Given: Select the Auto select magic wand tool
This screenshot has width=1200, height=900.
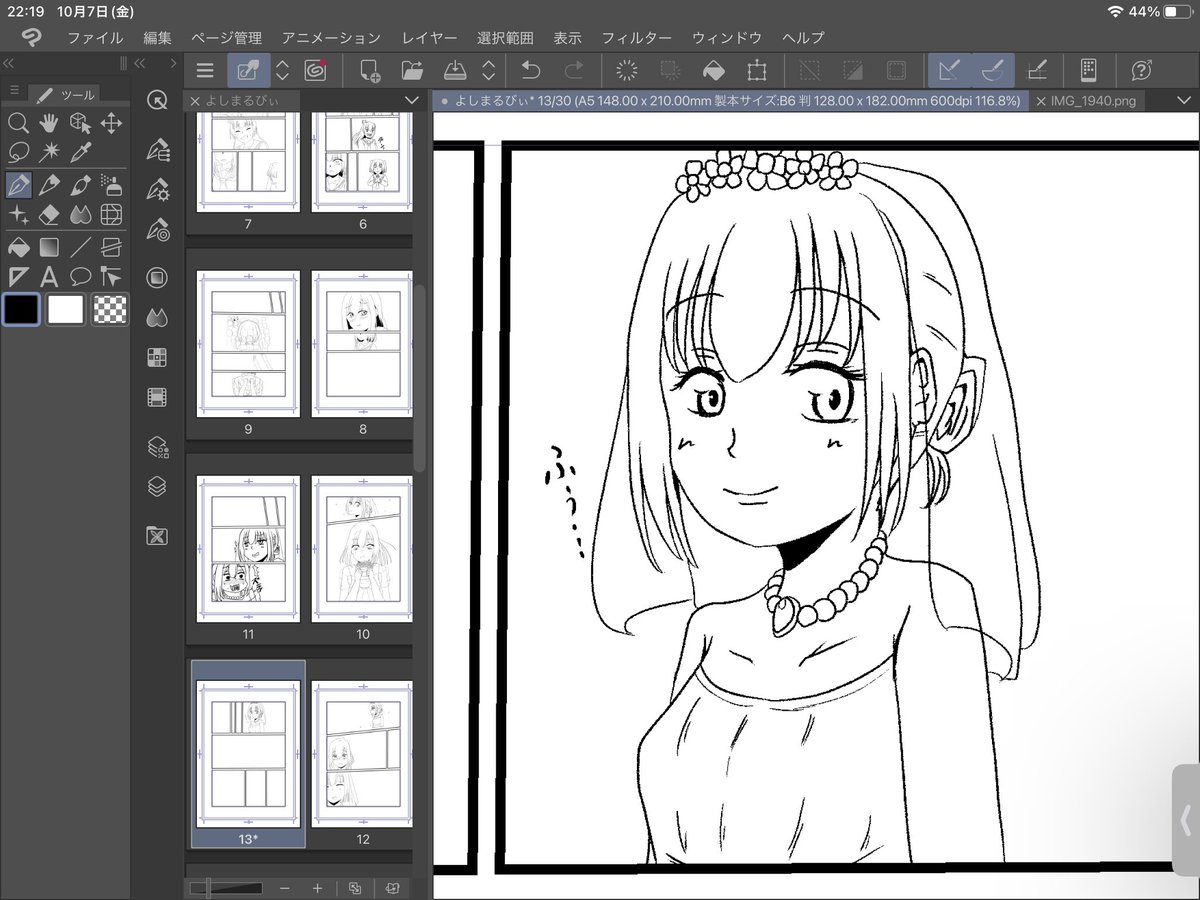Looking at the screenshot, I should pyautogui.click(x=49, y=153).
